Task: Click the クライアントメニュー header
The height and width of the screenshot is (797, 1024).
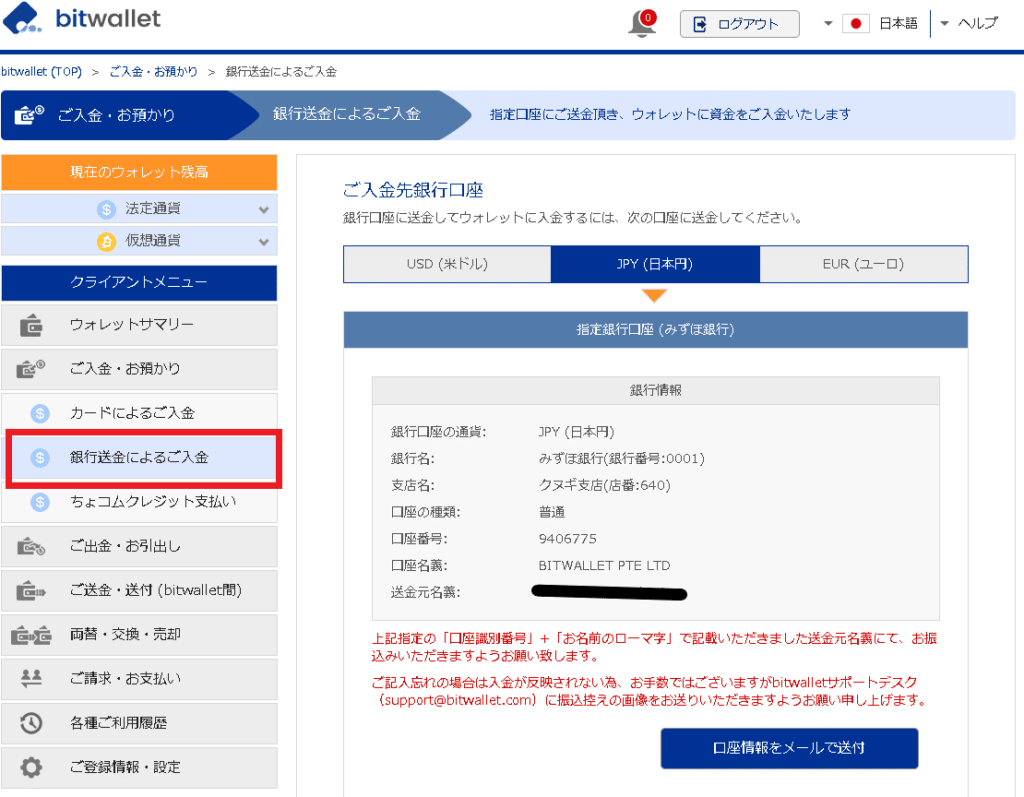Action: [x=139, y=283]
